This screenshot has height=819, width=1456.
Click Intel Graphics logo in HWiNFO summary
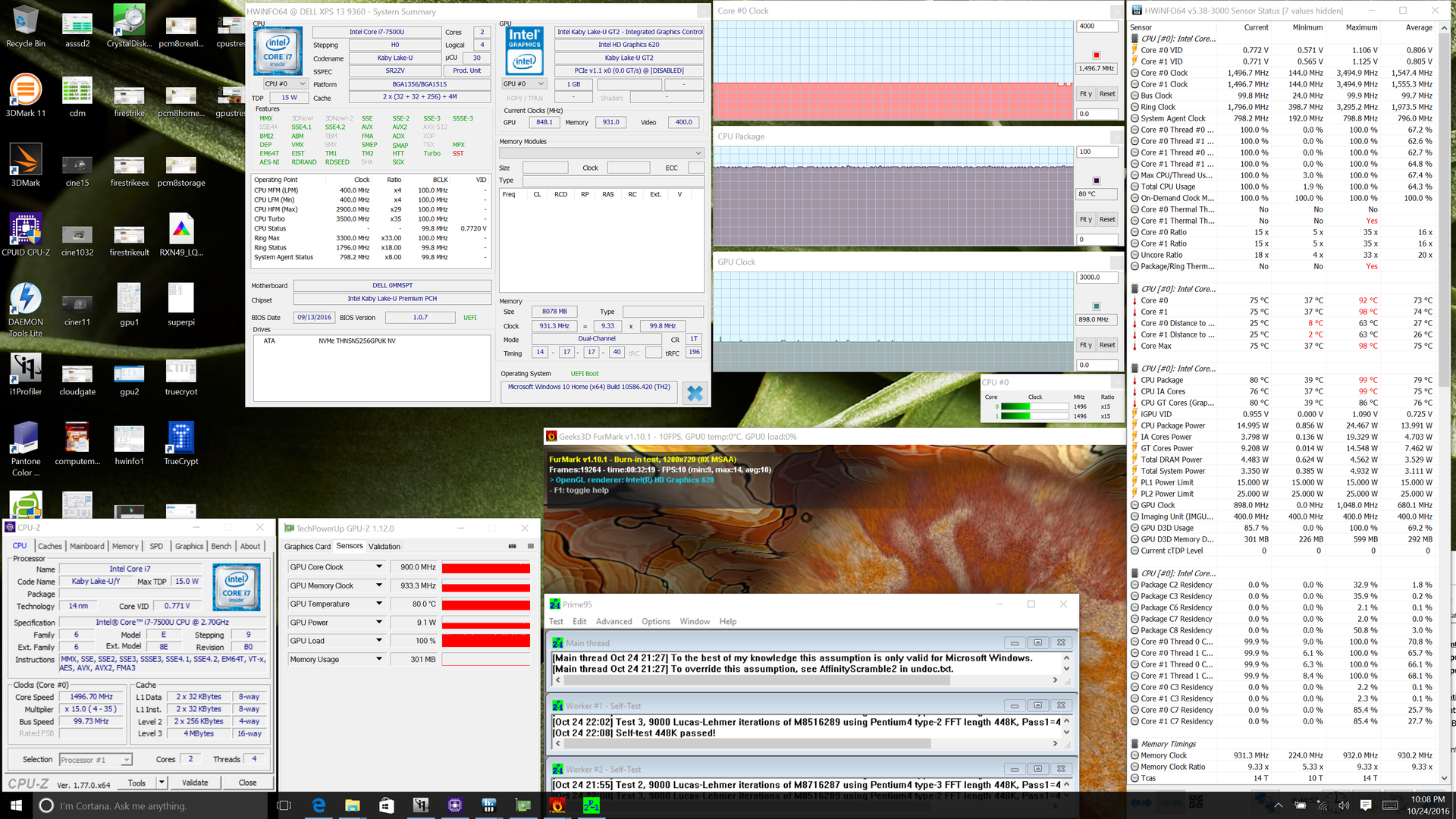524,51
